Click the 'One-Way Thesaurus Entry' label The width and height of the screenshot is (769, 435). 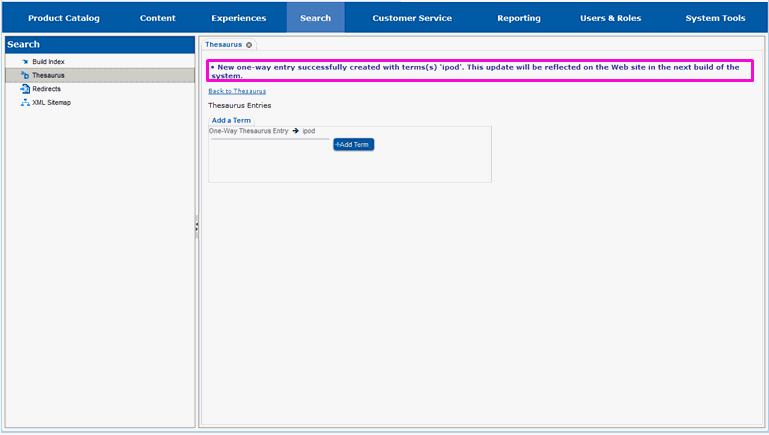click(x=249, y=131)
